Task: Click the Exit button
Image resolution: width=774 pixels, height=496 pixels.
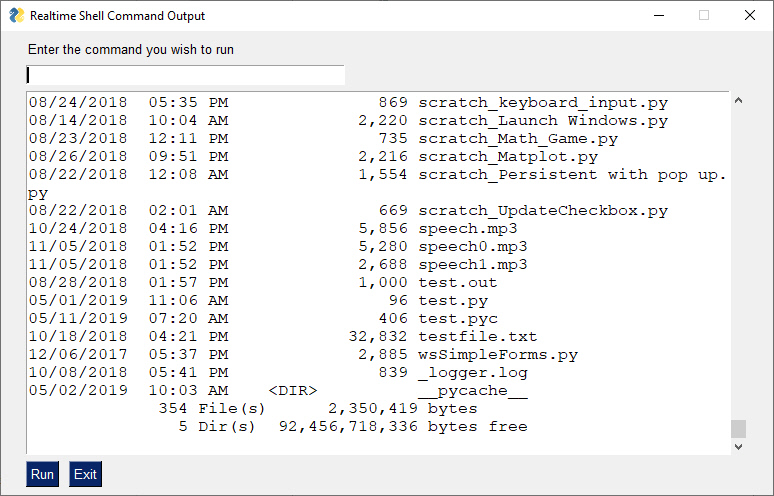Action: (85, 474)
